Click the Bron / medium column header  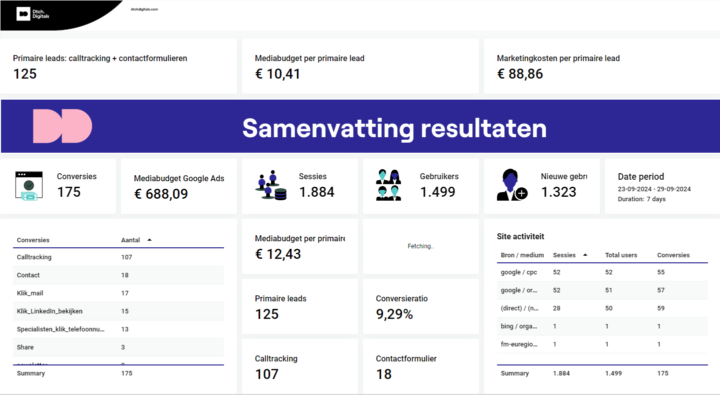point(522,255)
